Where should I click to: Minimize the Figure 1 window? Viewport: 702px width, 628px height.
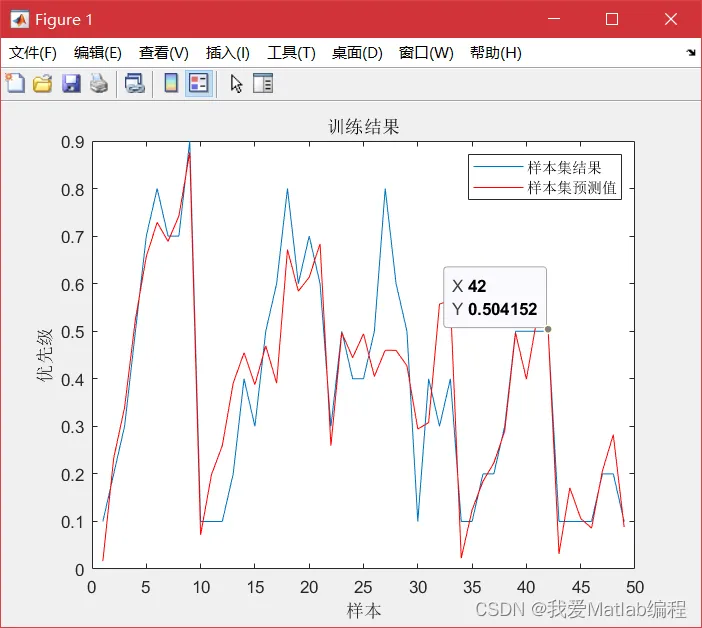554,19
